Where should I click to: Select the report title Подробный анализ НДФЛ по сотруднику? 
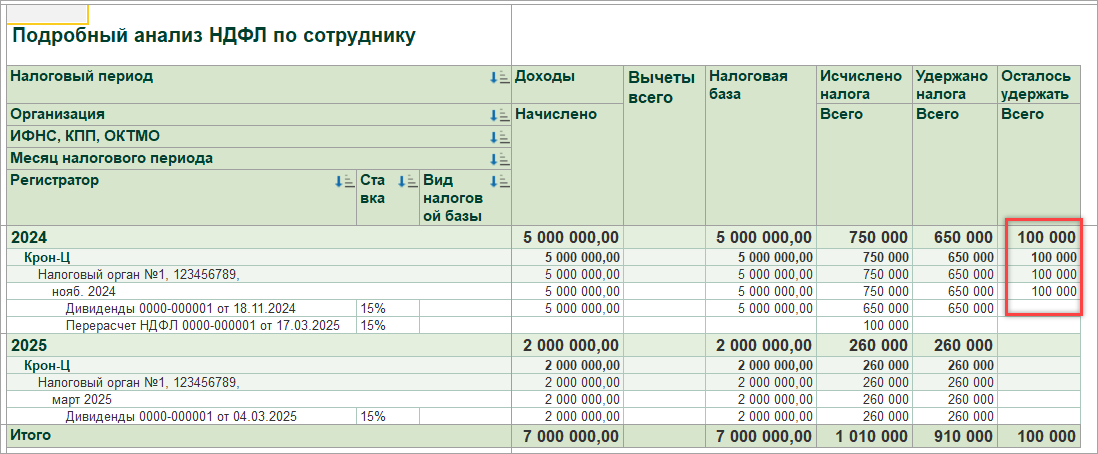(214, 36)
